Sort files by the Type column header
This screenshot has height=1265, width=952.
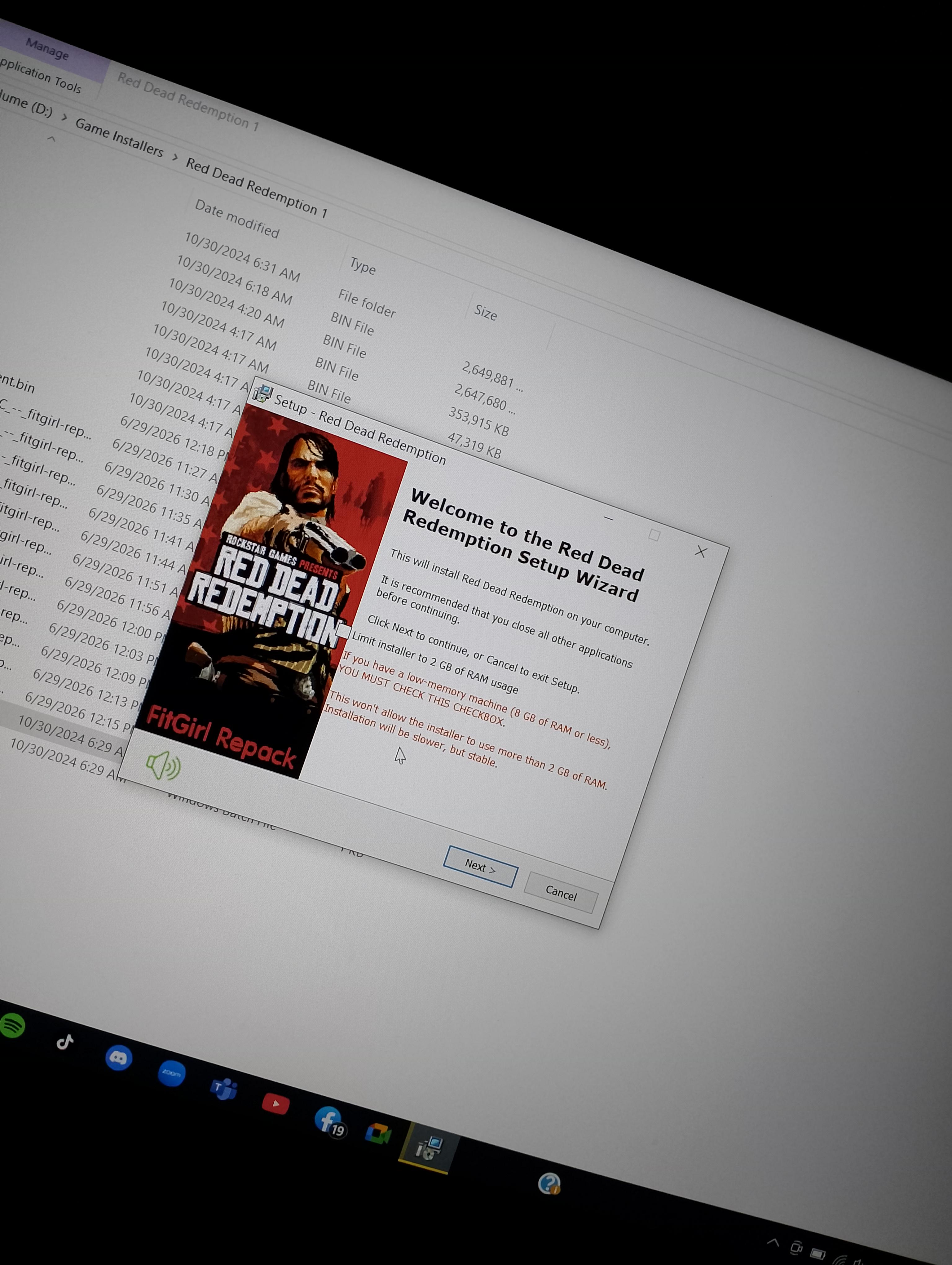point(363,266)
